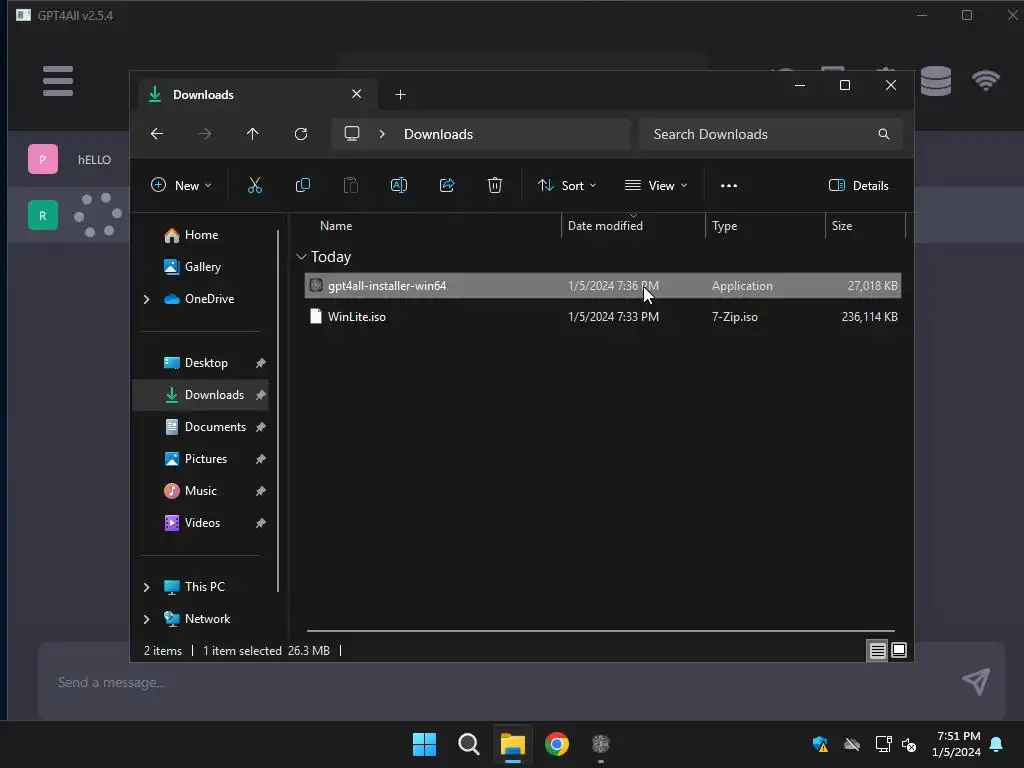This screenshot has height=768, width=1024.
Task: Toggle the Details pane
Action: click(858, 185)
